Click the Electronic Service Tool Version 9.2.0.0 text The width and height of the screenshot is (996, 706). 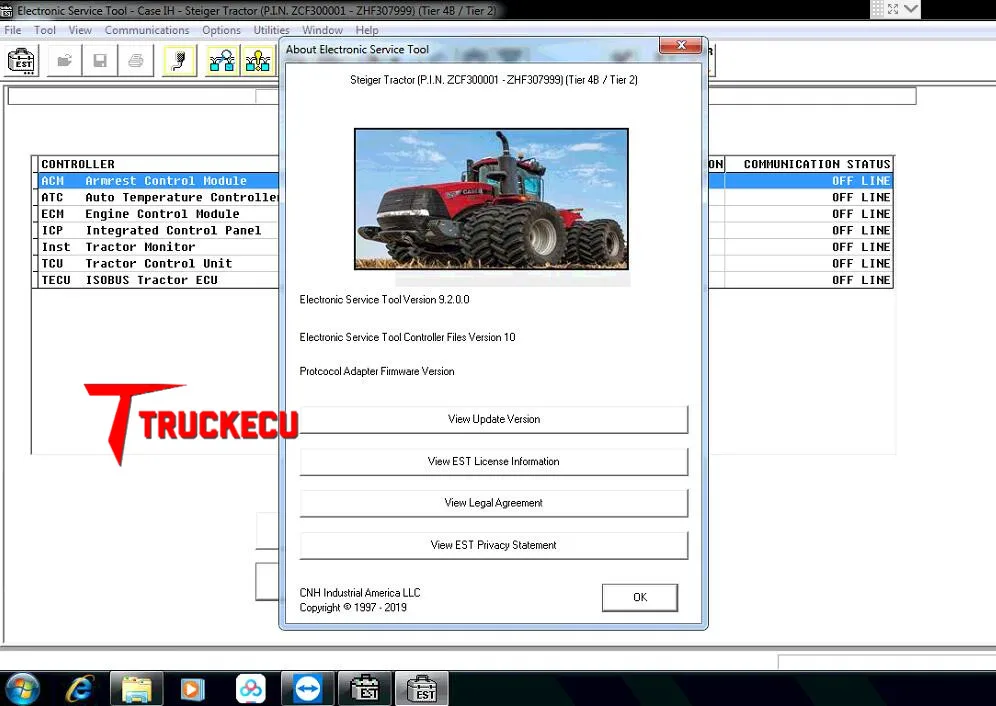pyautogui.click(x=384, y=299)
